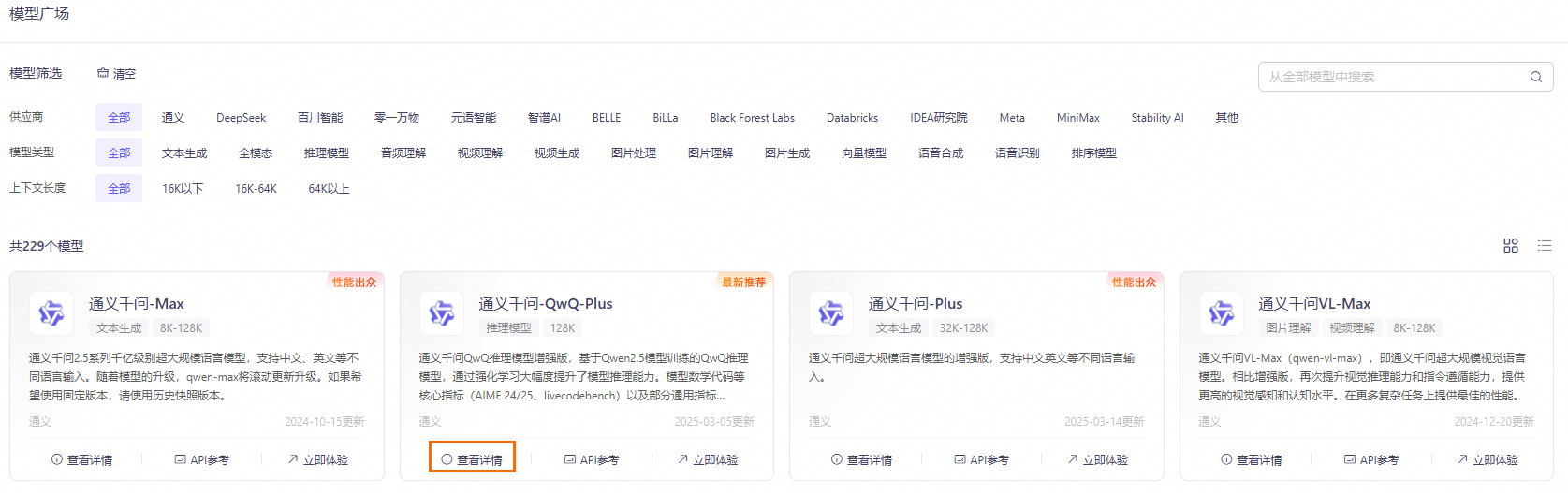Filter suppliers by 智谱AI
1568x493 pixels.
pyautogui.click(x=544, y=118)
